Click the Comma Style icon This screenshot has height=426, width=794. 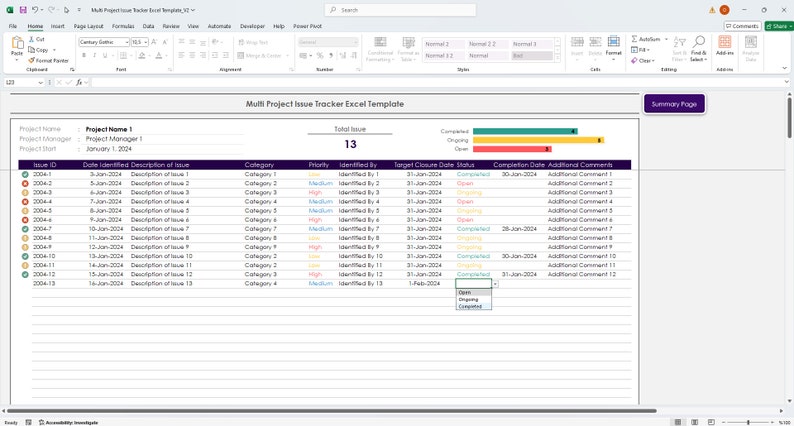(331, 55)
